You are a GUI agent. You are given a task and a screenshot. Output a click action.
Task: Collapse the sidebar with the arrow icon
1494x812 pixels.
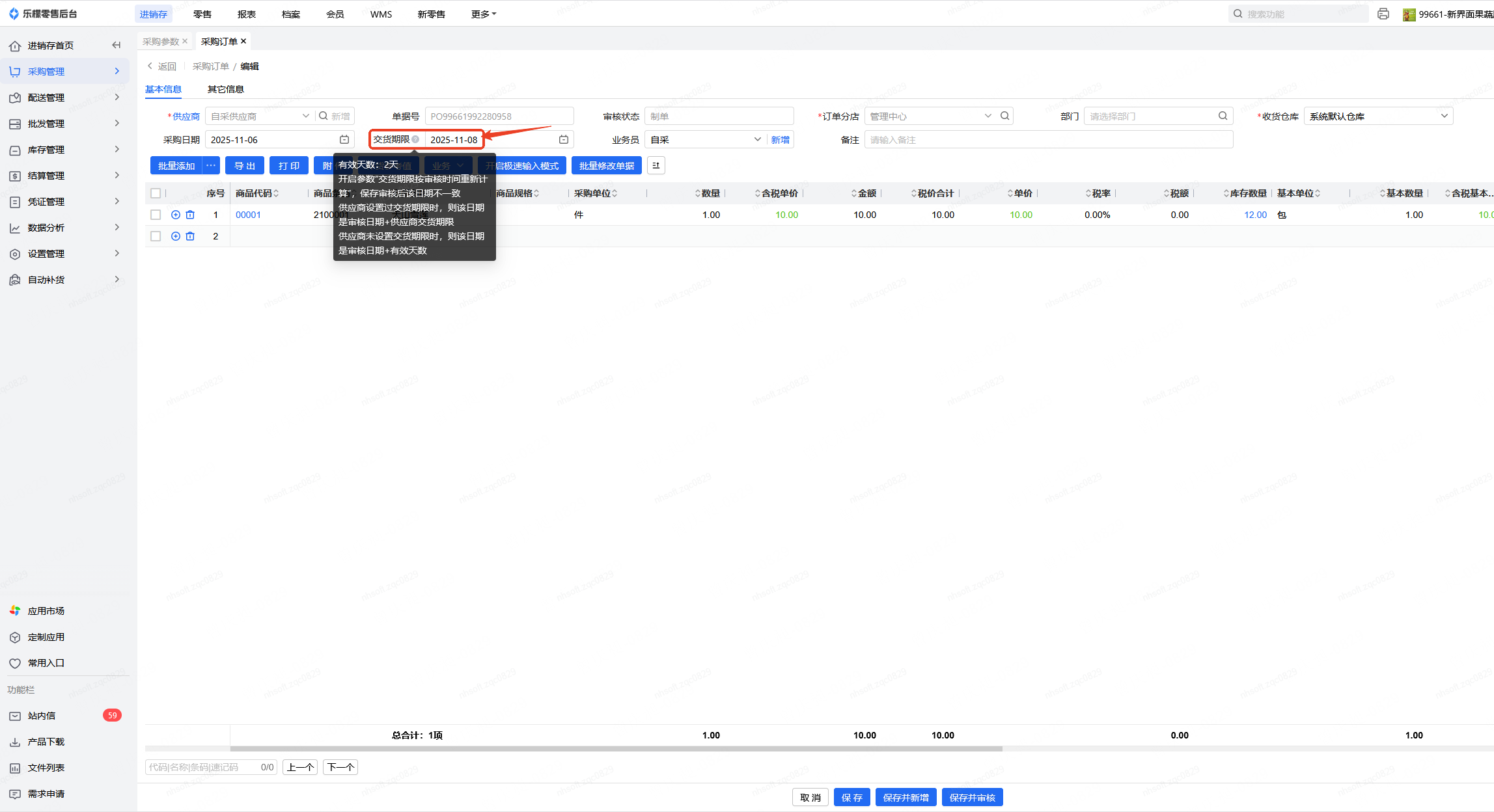point(117,45)
